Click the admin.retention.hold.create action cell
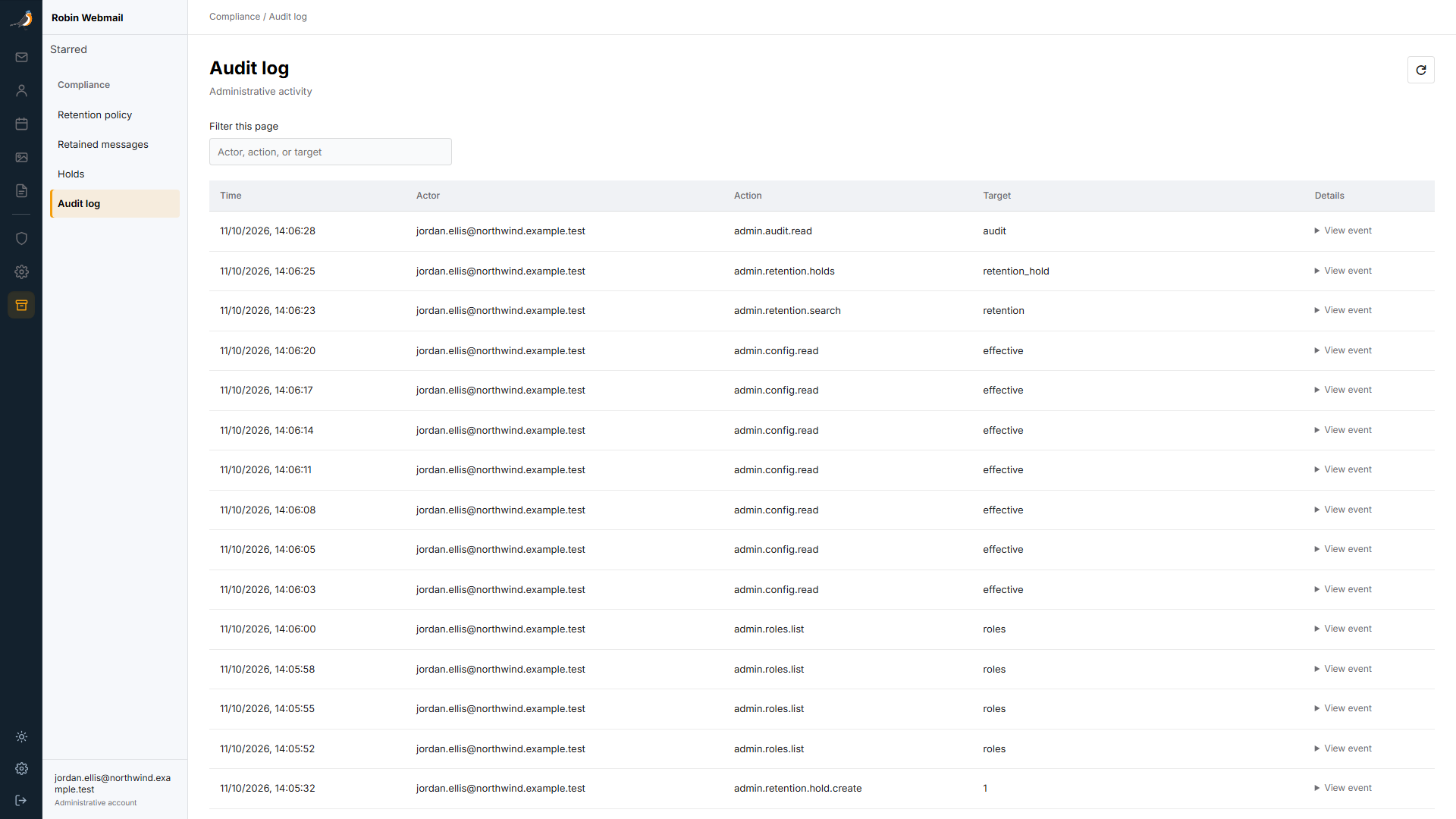This screenshot has height=819, width=1456. coord(798,788)
